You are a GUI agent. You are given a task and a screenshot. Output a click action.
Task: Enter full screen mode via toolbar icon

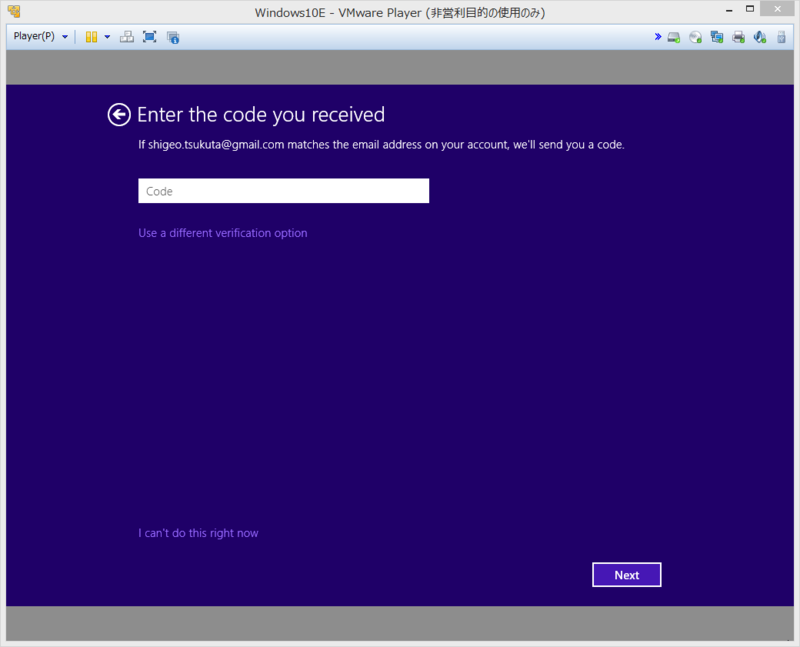[149, 37]
